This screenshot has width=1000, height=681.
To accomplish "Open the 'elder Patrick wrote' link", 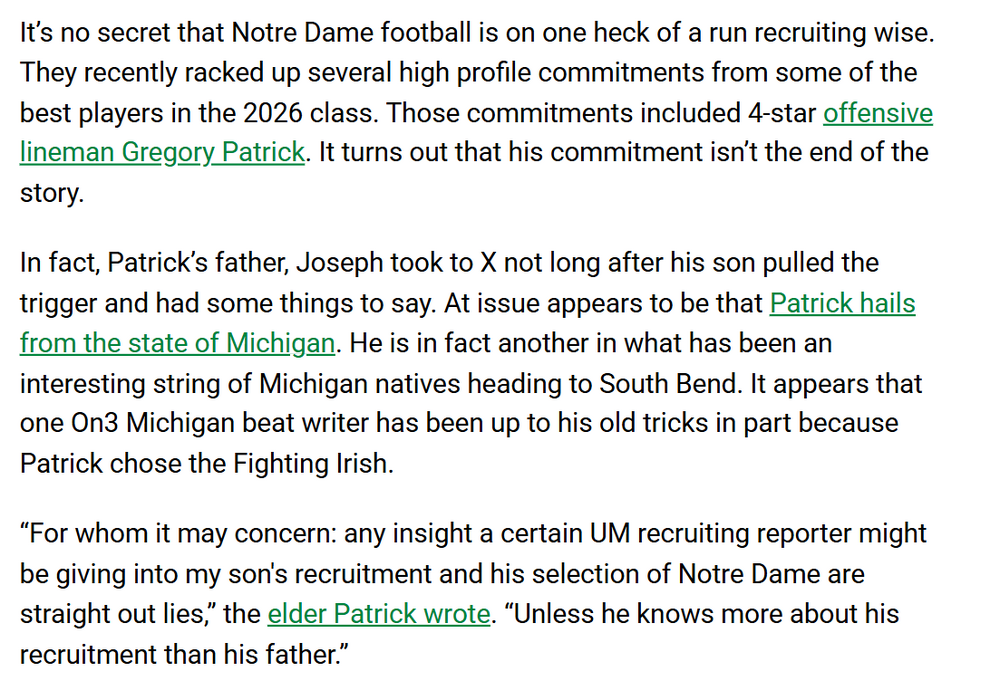I will pyautogui.click(x=379, y=614).
